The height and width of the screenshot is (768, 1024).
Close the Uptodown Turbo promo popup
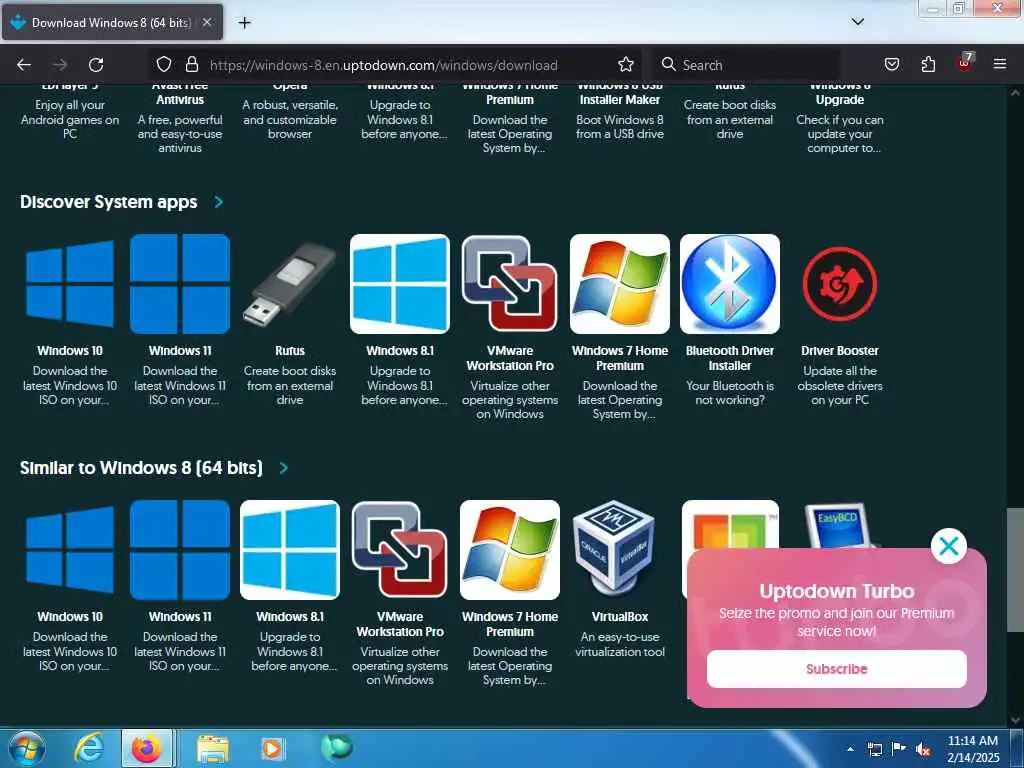click(x=949, y=546)
